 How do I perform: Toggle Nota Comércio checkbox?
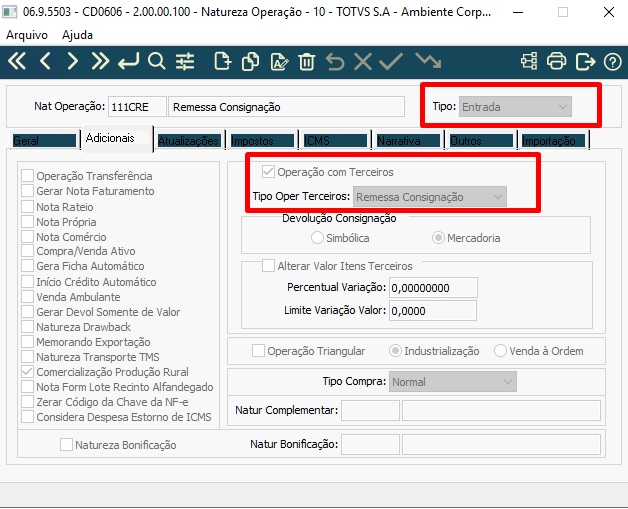tap(28, 236)
